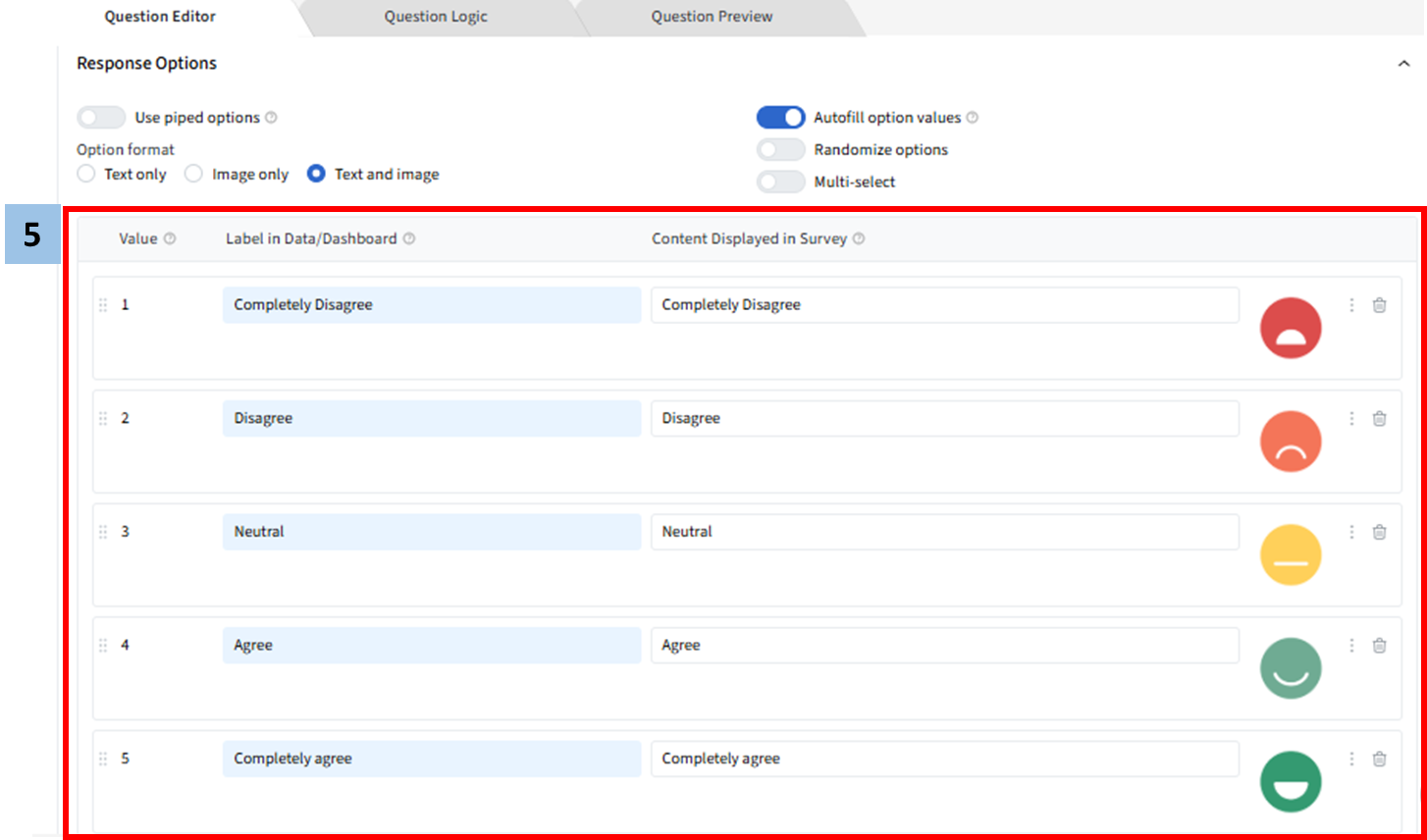Click the help icon beside Autofill option values
This screenshot has height=840, width=1427.
point(972,118)
